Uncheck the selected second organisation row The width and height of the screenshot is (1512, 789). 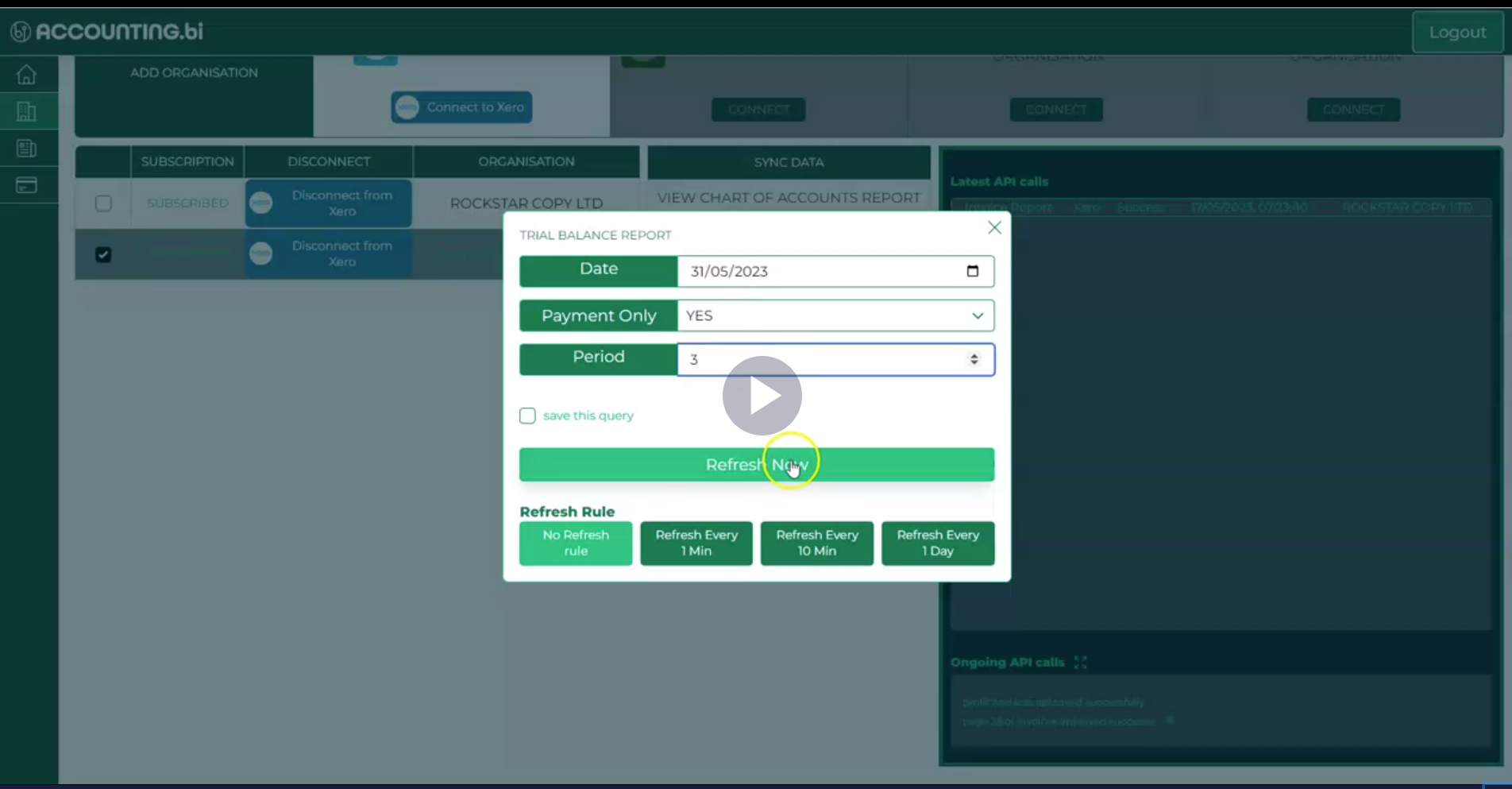pyautogui.click(x=103, y=254)
